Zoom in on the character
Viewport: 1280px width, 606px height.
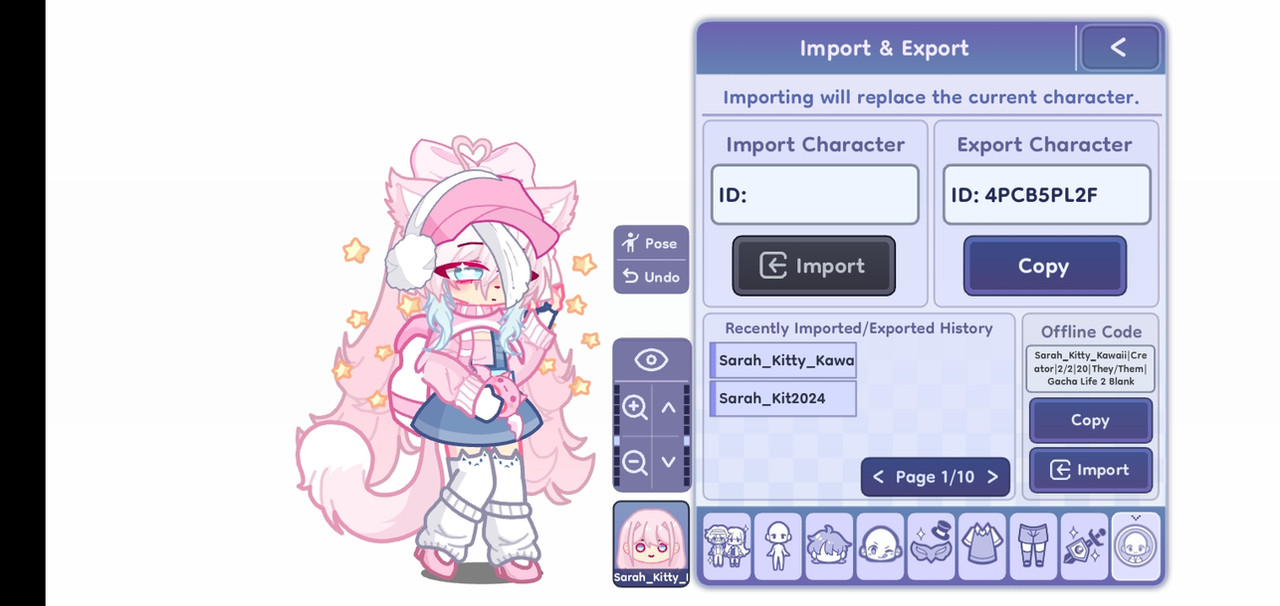(x=635, y=407)
